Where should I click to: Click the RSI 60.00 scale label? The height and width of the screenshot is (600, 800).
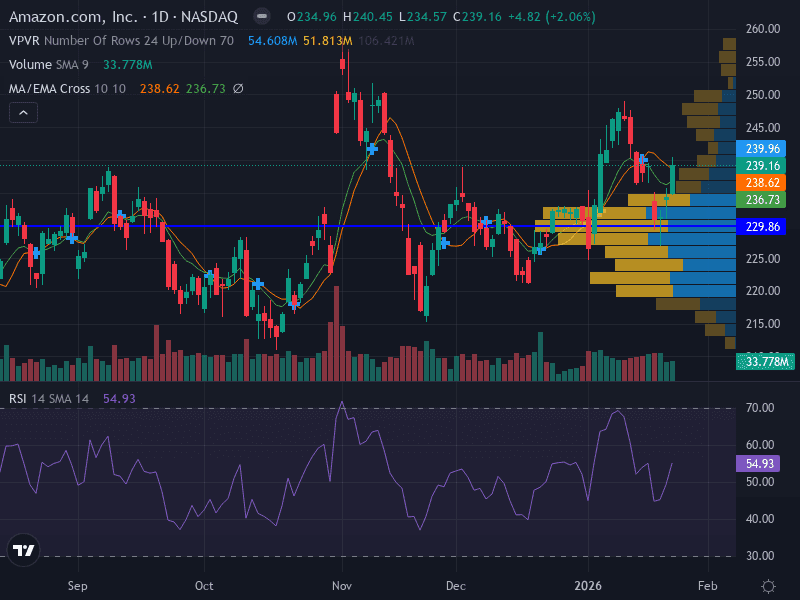tap(760, 445)
